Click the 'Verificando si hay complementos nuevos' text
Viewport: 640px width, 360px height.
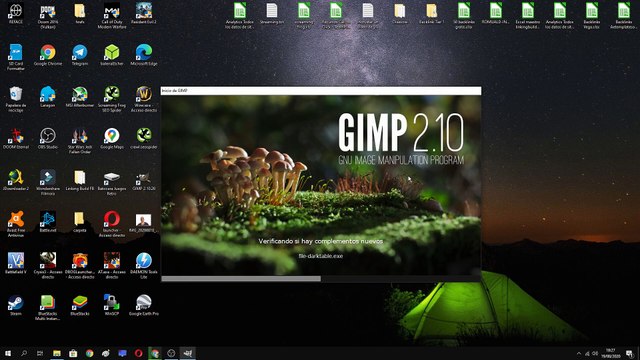(320, 241)
